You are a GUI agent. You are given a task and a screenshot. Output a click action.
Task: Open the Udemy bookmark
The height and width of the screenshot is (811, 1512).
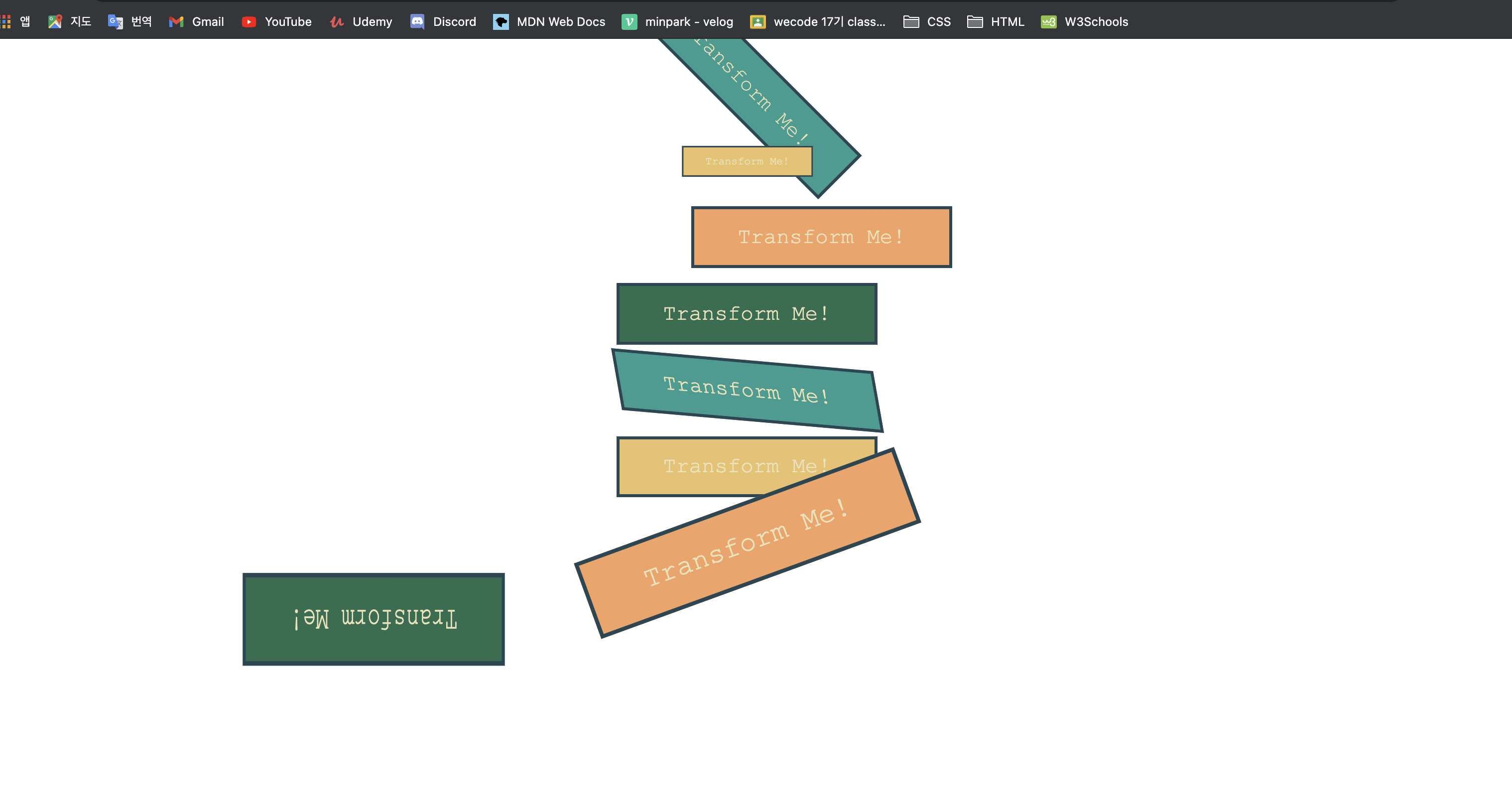coord(361,22)
